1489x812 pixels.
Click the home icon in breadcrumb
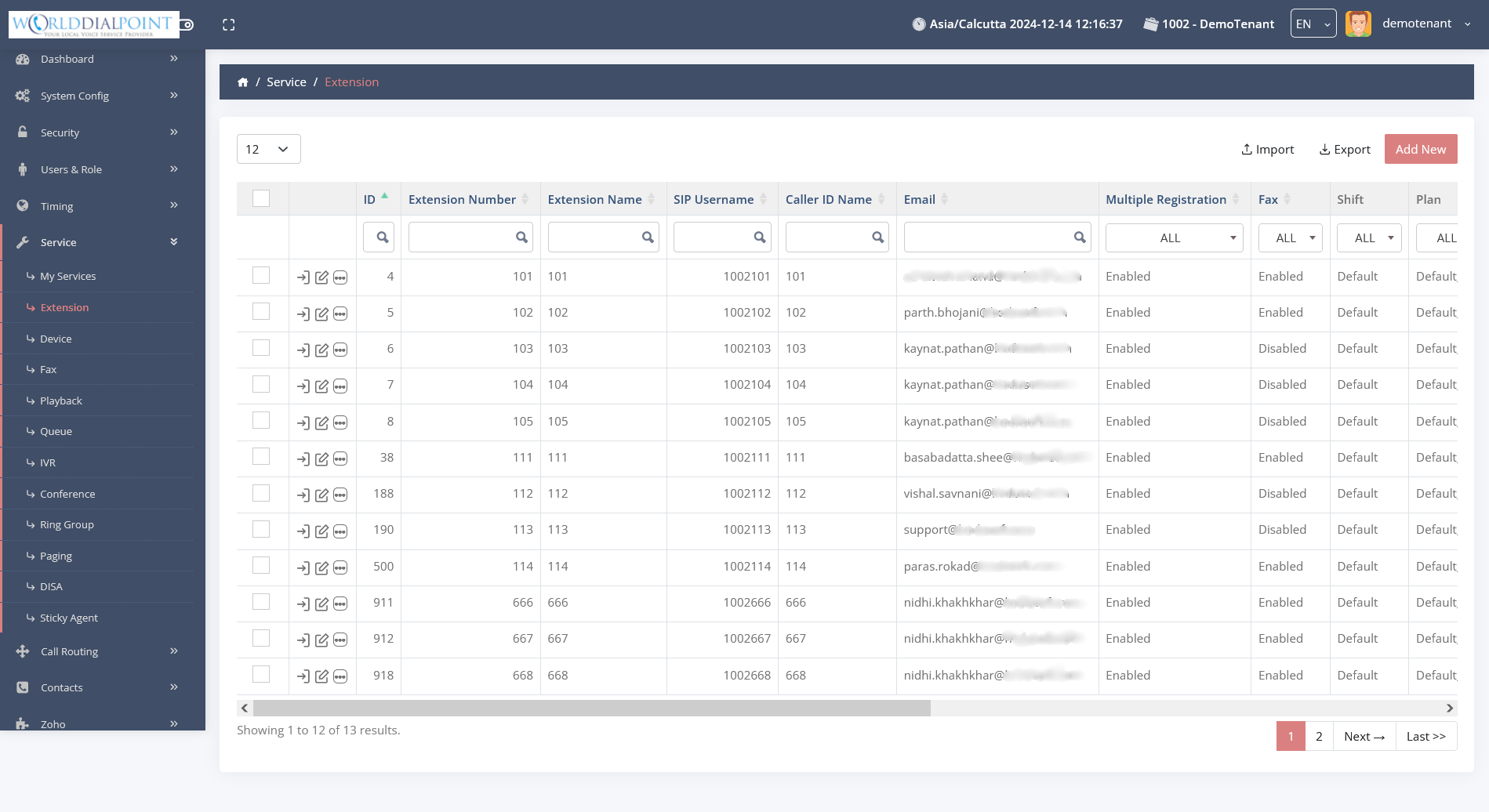243,82
